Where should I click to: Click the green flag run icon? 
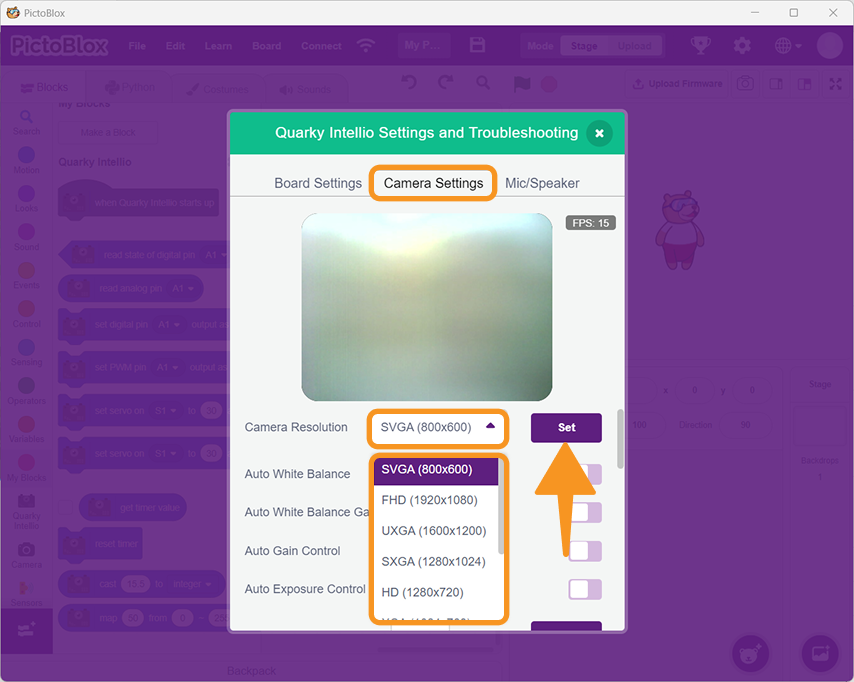[521, 84]
